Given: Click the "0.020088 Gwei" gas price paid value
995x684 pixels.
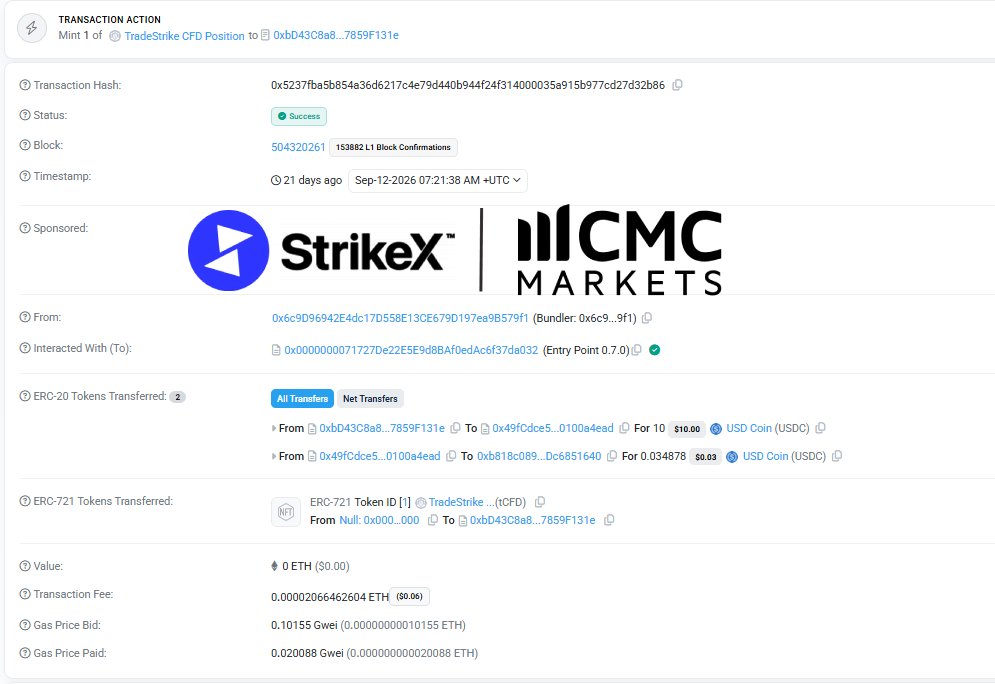Looking at the screenshot, I should tap(307, 653).
